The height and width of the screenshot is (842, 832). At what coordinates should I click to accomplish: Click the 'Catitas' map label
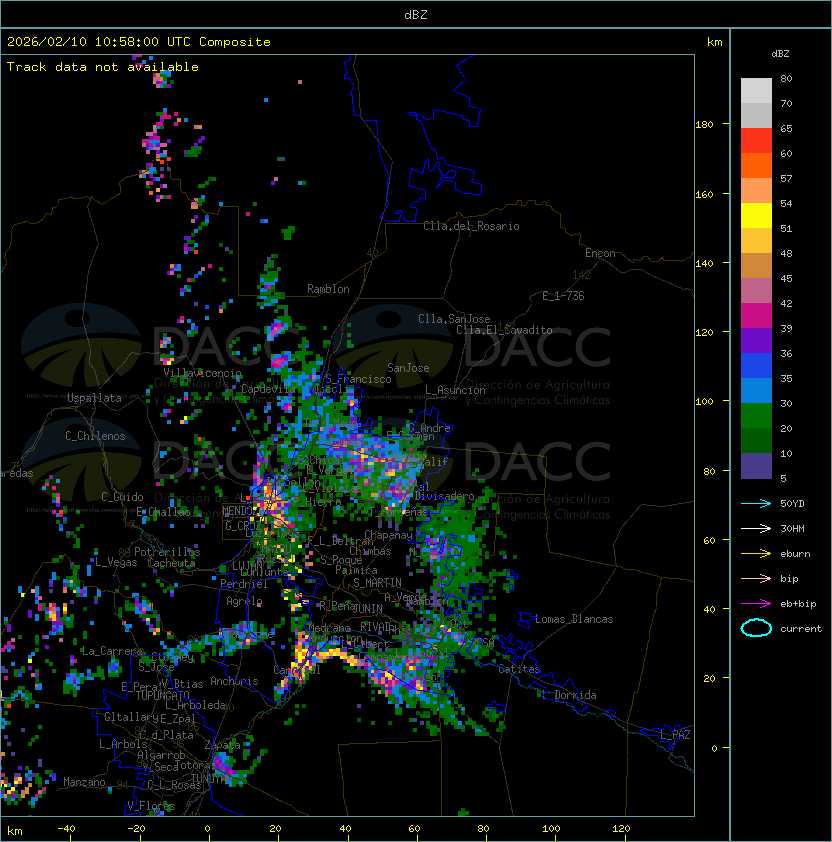click(519, 669)
